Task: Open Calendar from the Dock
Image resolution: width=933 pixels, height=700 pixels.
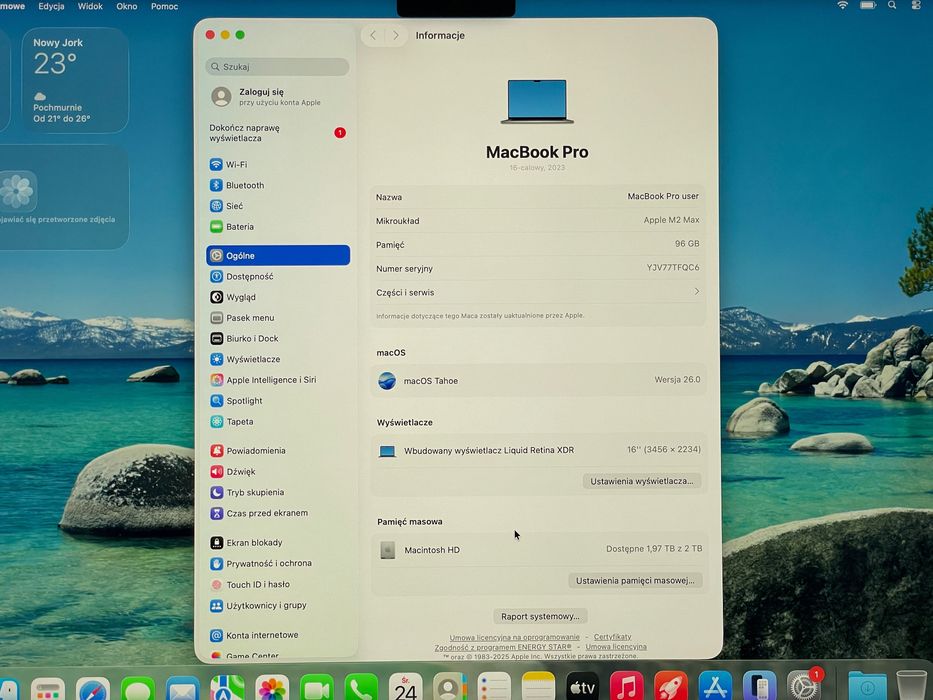Action: pyautogui.click(x=406, y=686)
